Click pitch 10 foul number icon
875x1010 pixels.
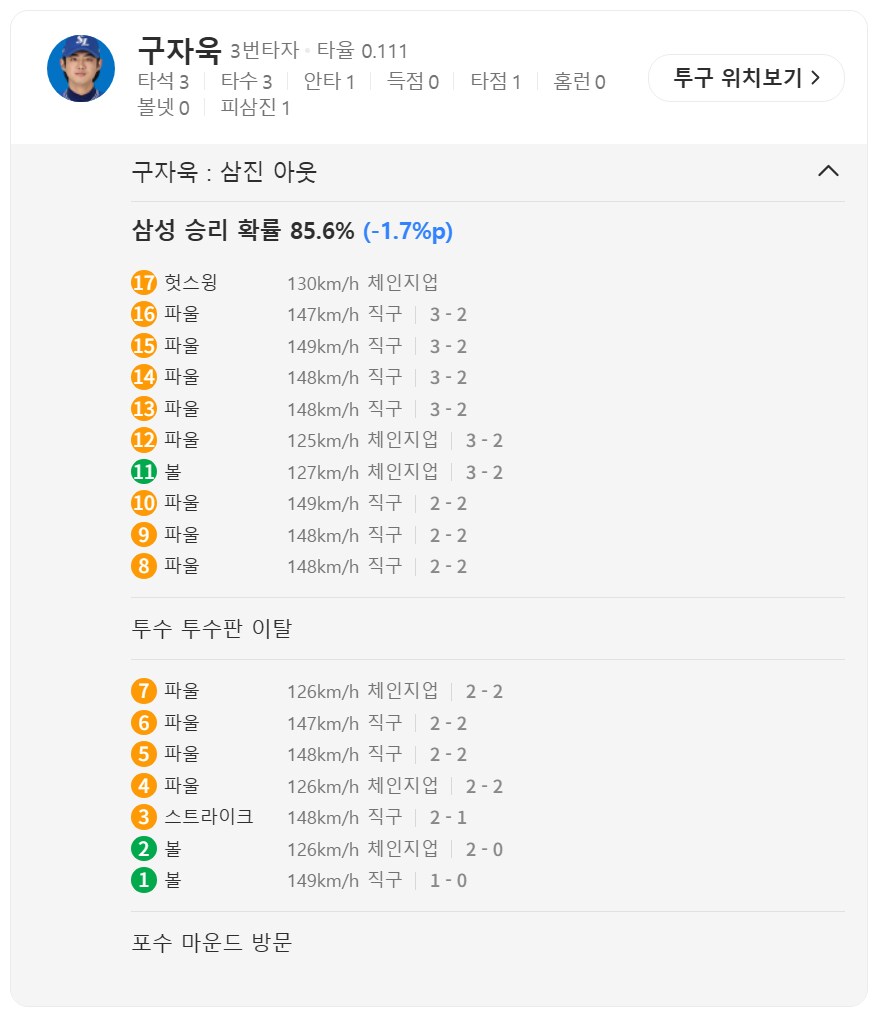(144, 503)
